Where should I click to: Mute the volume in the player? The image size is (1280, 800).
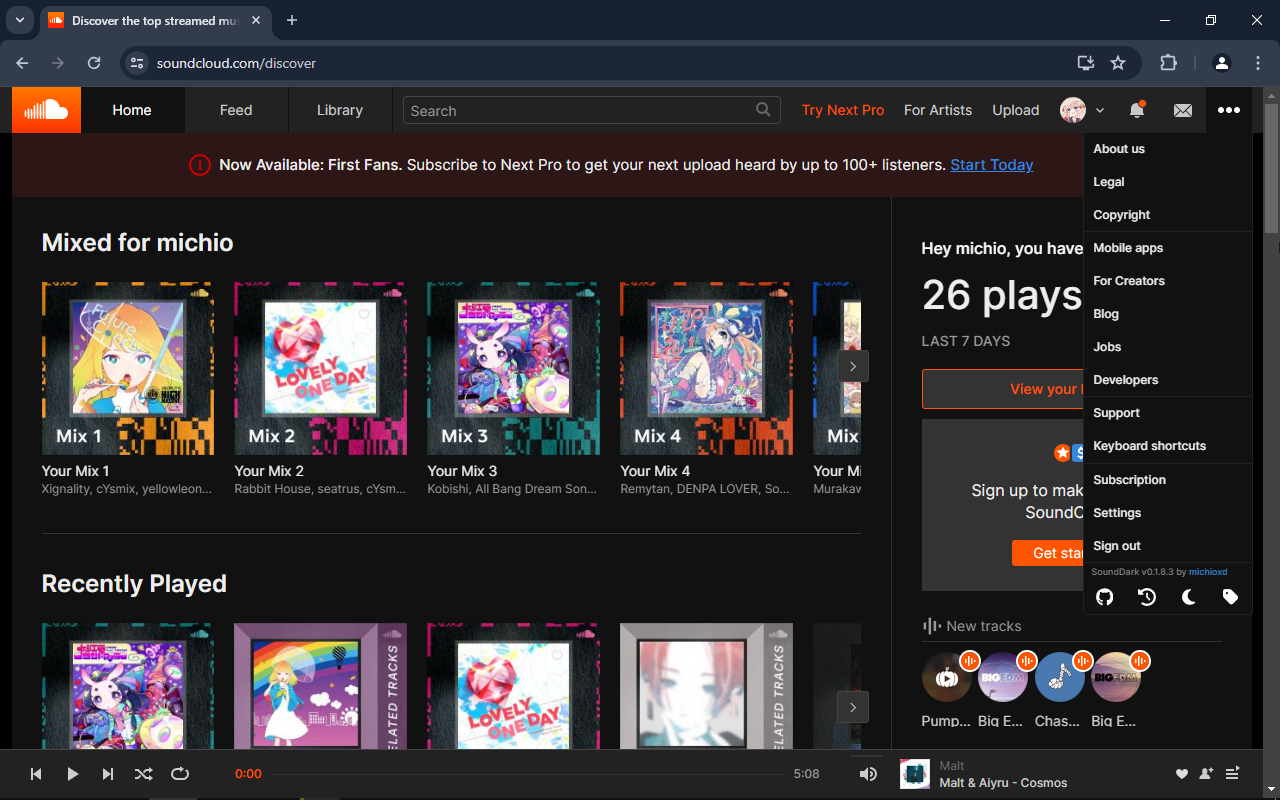[868, 773]
